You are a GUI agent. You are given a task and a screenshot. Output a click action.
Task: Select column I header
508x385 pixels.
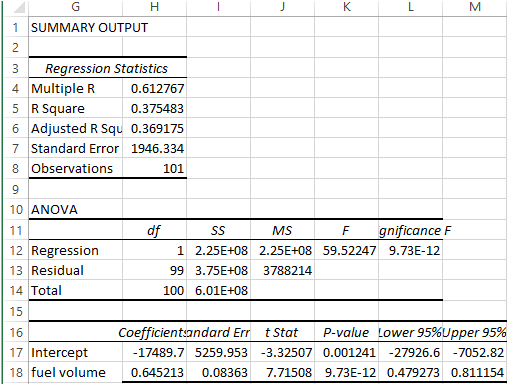[x=218, y=7]
